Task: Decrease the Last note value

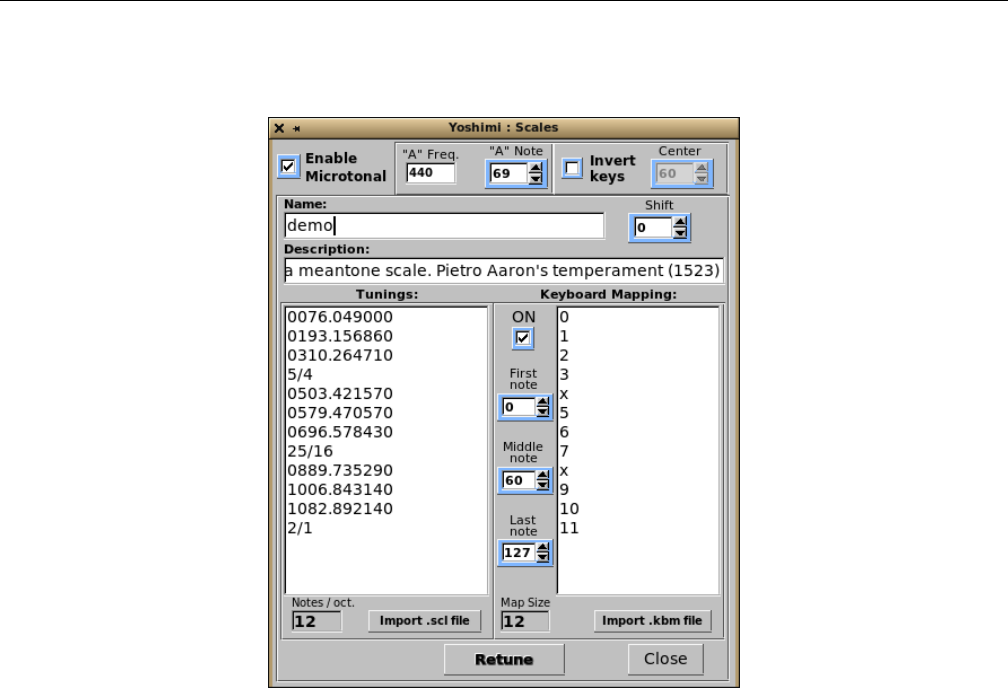Action: pos(543,557)
